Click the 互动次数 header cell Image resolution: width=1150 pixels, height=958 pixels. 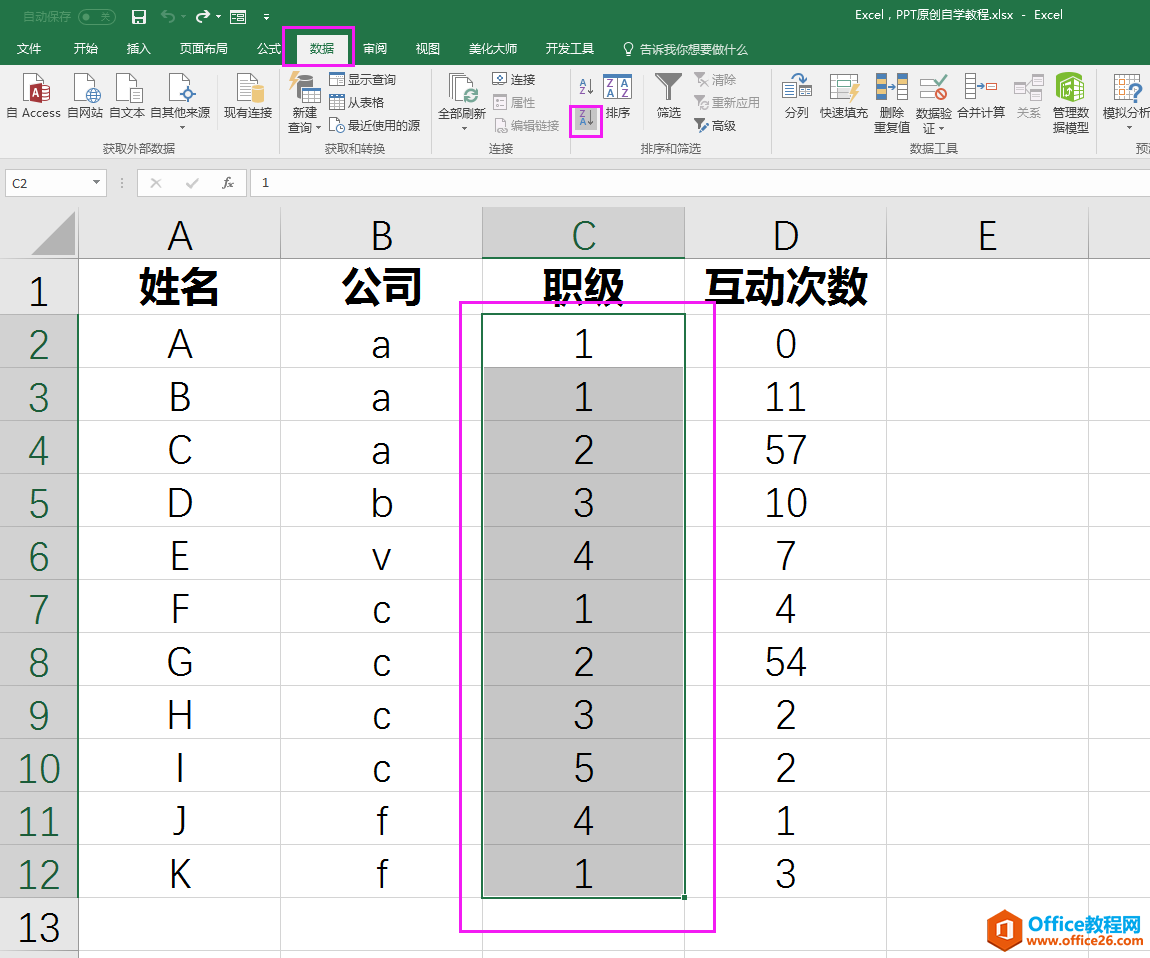[785, 287]
